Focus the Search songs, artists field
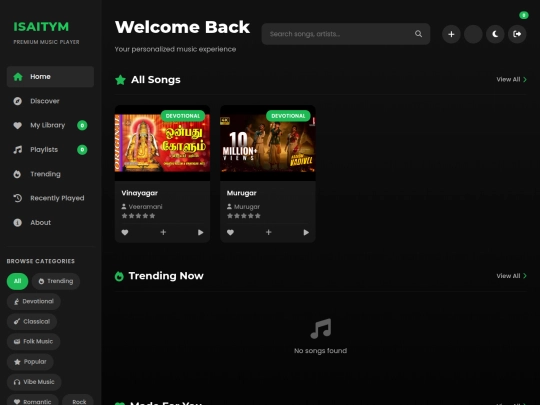This screenshot has height=405, width=540. point(346,34)
